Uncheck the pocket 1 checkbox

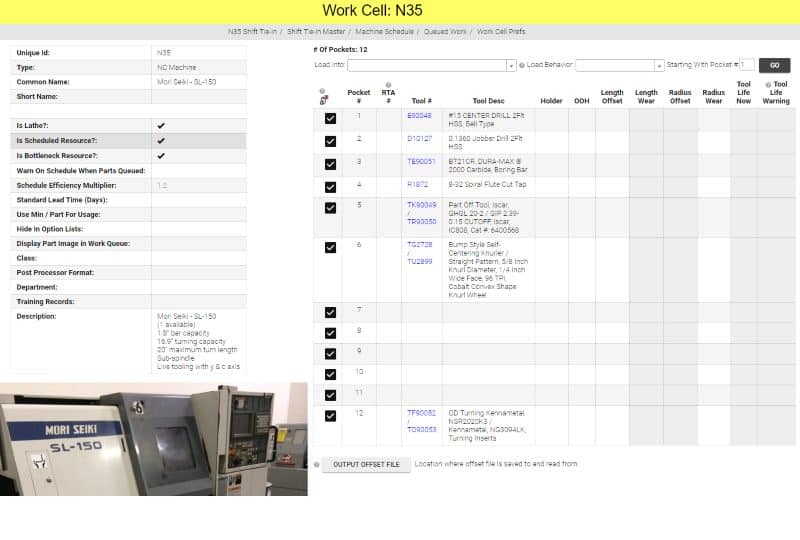330,118
